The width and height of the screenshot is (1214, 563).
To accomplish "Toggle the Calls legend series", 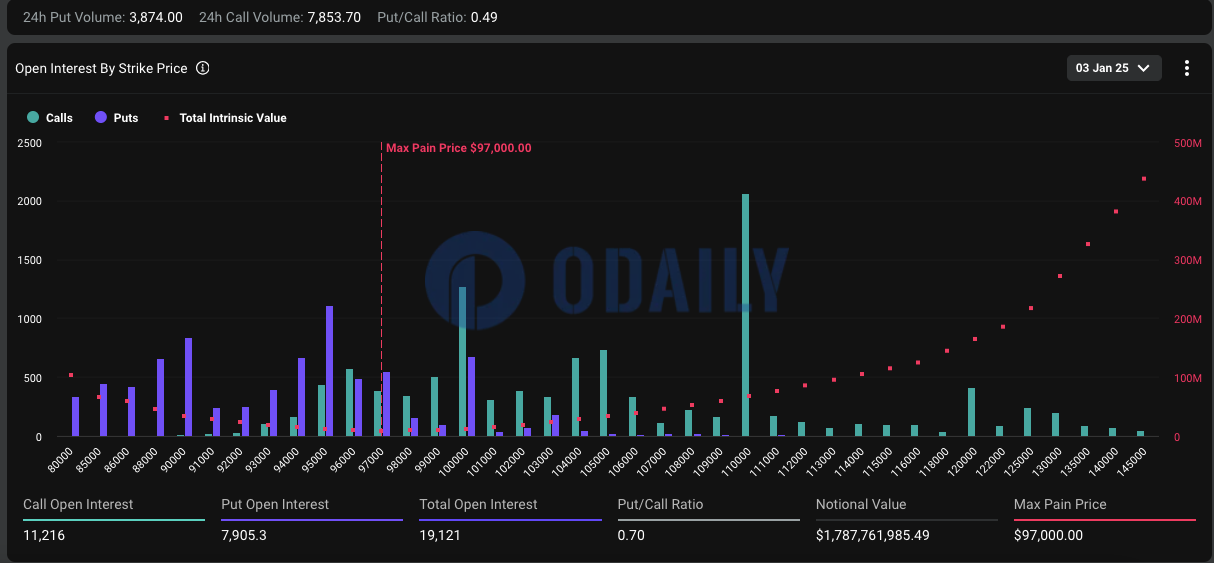I will pyautogui.click(x=50, y=118).
